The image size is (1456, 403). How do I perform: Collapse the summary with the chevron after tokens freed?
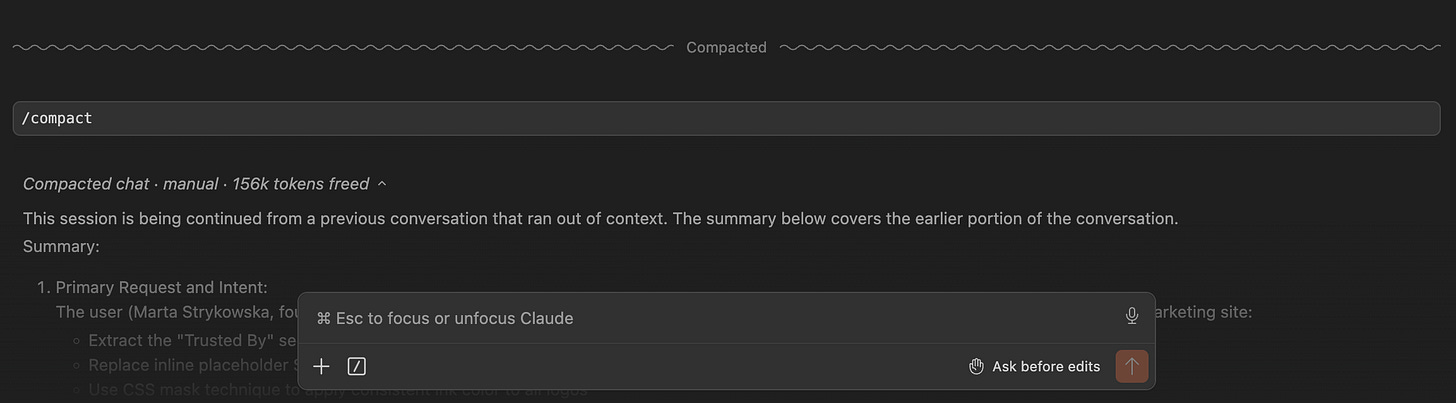pos(382,184)
